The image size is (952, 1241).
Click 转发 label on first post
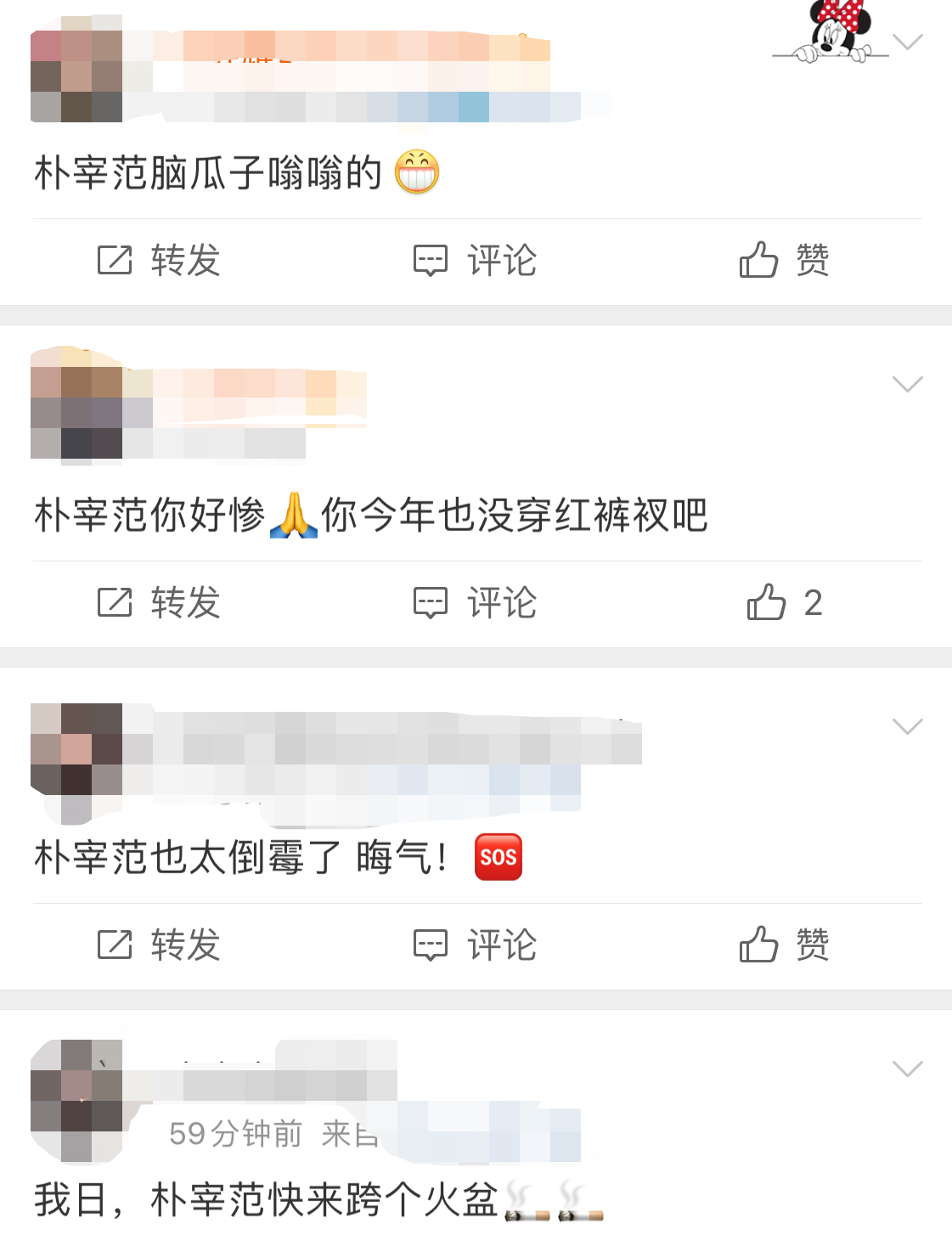tap(186, 260)
